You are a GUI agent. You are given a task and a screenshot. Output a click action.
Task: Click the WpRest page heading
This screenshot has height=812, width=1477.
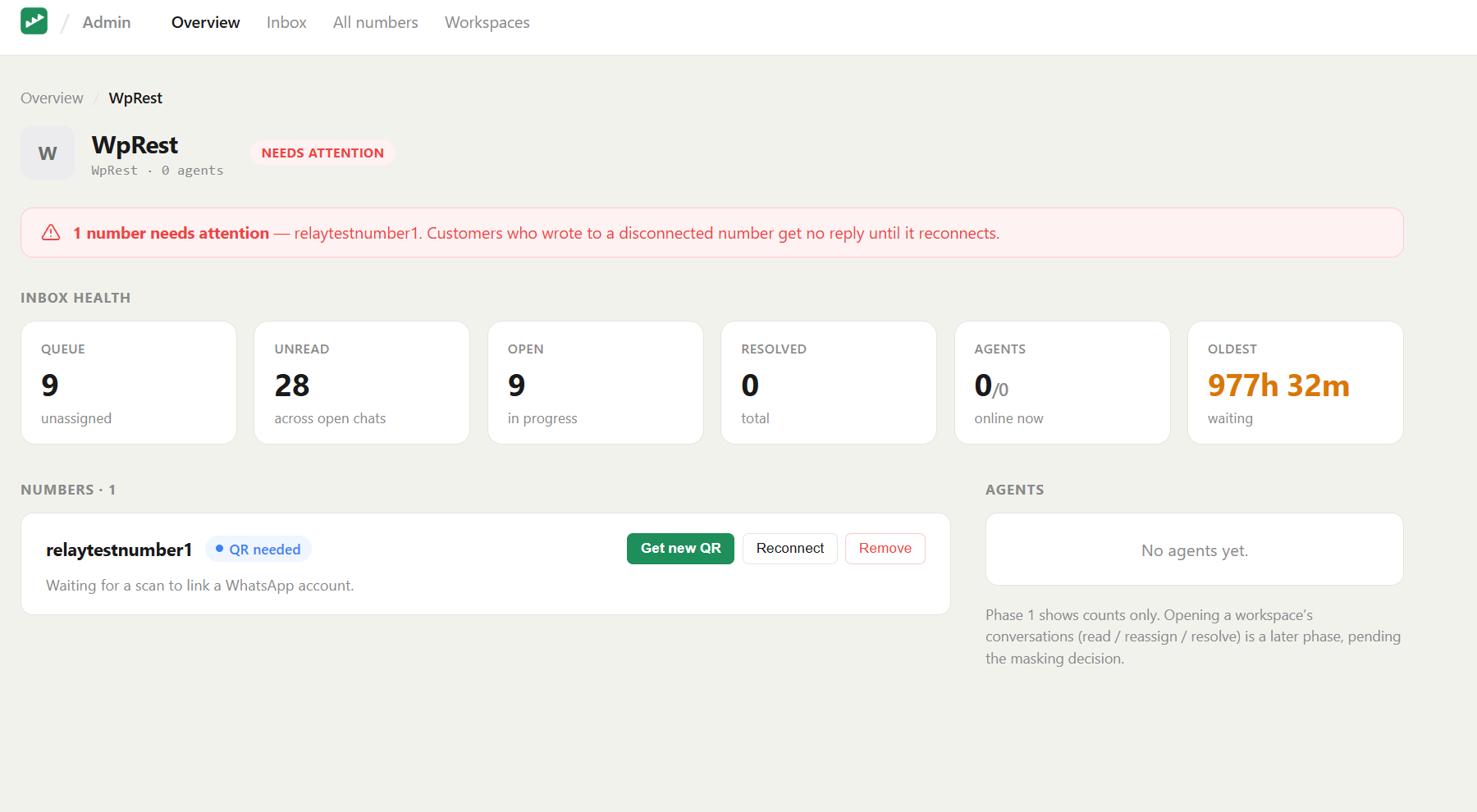point(135,145)
